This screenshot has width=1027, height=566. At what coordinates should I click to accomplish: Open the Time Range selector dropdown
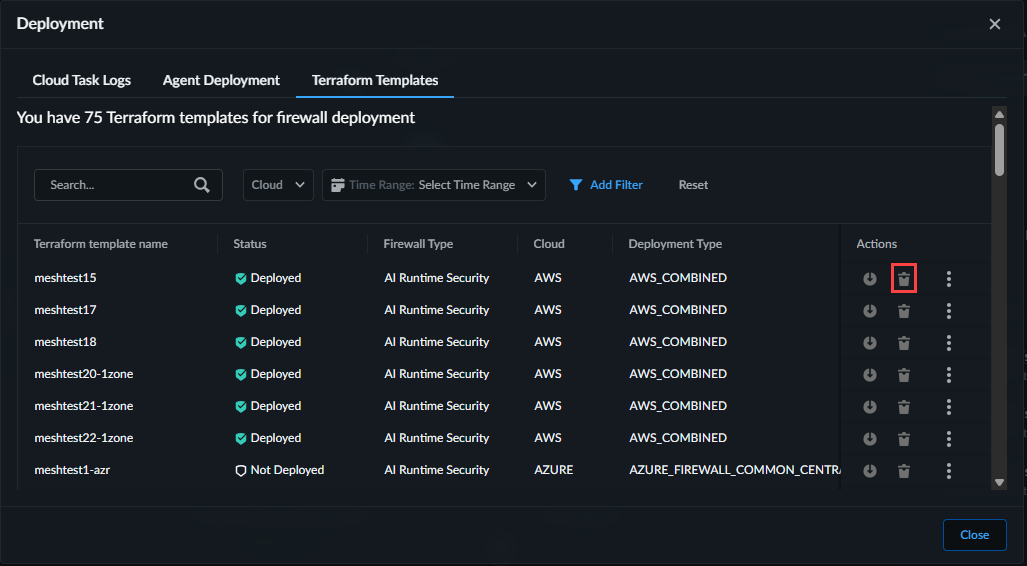[433, 185]
